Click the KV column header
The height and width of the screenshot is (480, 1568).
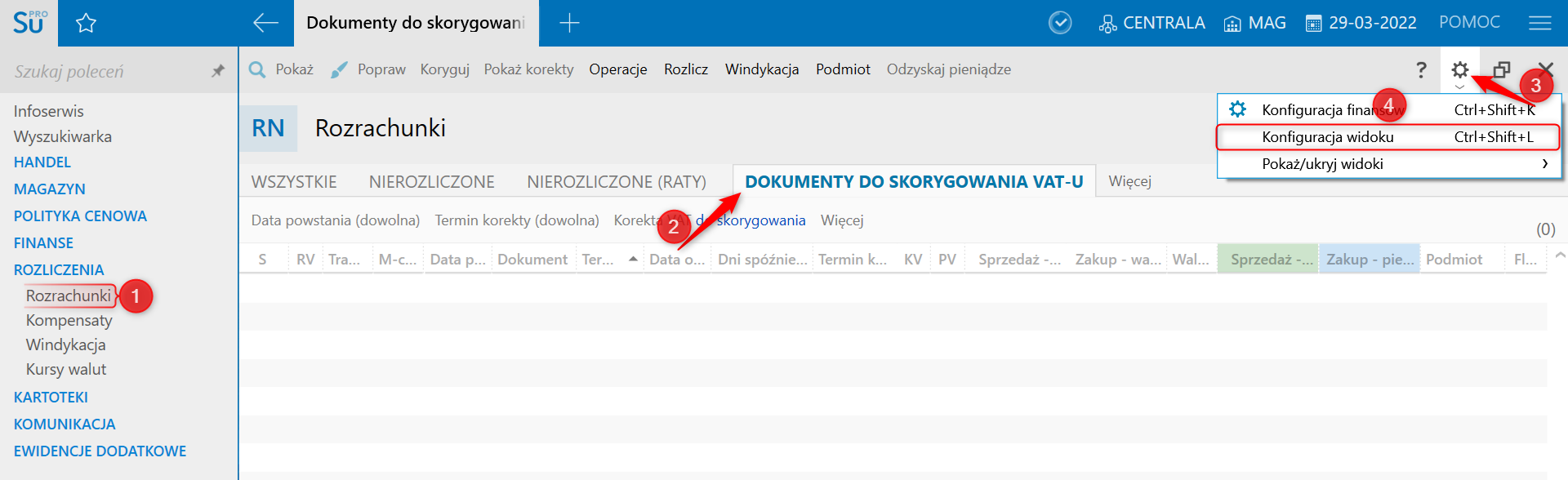913,260
